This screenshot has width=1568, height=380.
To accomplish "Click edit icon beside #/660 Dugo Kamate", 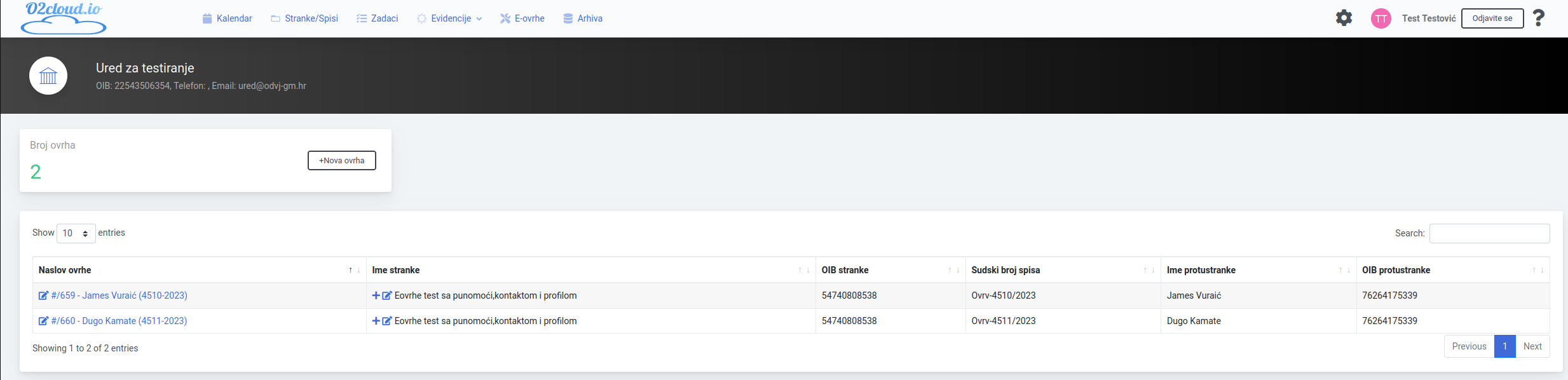I will click(x=43, y=321).
